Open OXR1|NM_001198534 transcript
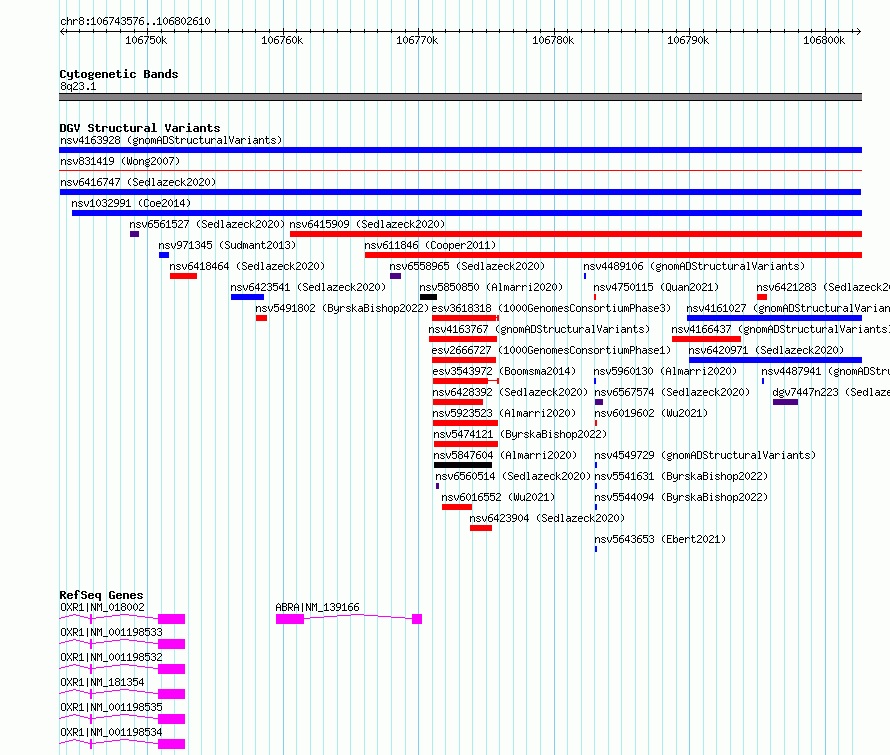The height and width of the screenshot is (755, 890). point(111,732)
